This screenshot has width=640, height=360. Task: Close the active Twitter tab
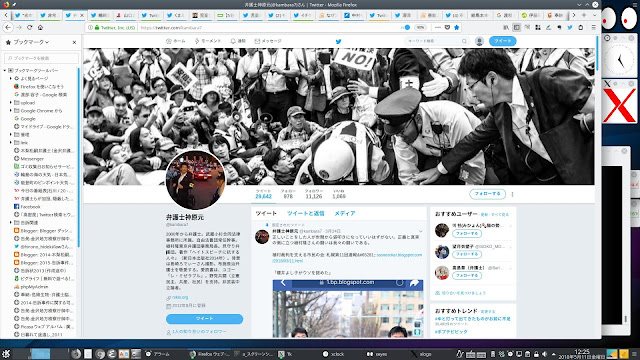click(x=82, y=15)
